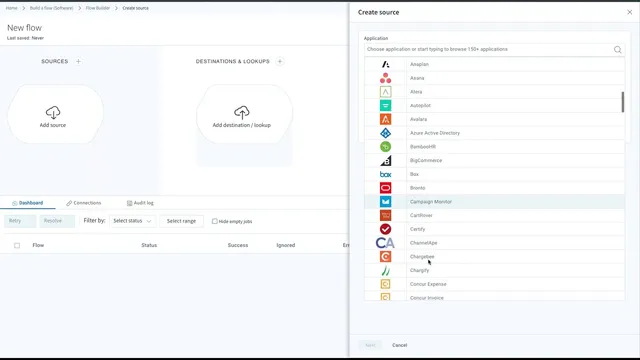
Task: Click the Bronto red icon
Action: 385,188
